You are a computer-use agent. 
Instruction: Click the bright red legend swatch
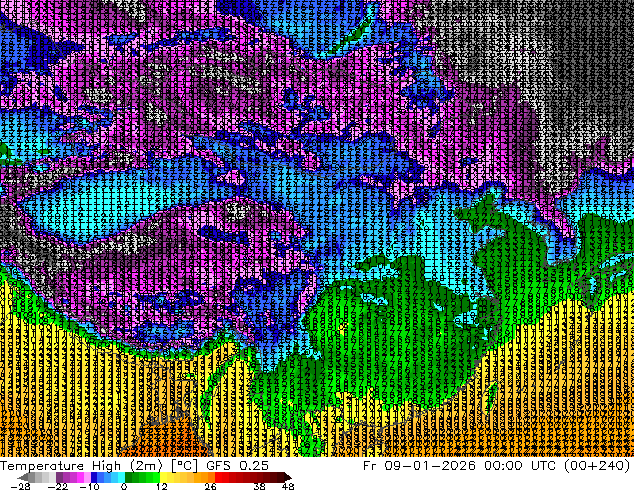(218, 477)
